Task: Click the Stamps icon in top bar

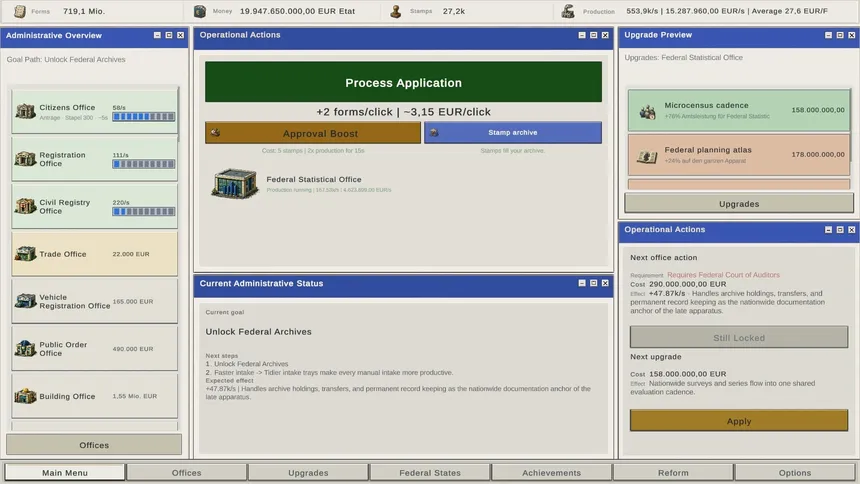Action: pos(395,11)
